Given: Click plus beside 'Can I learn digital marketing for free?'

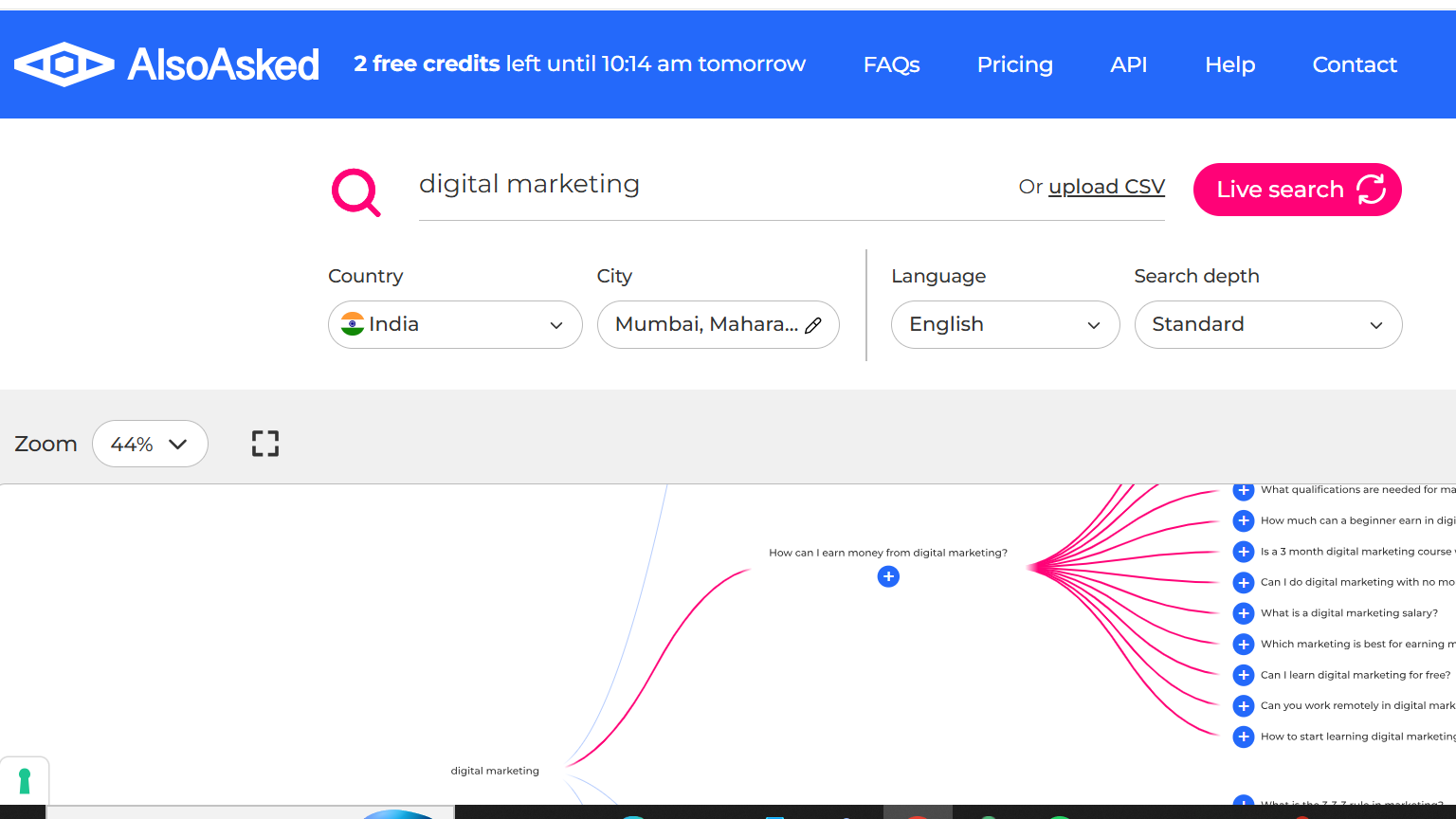Looking at the screenshot, I should click(x=1243, y=675).
